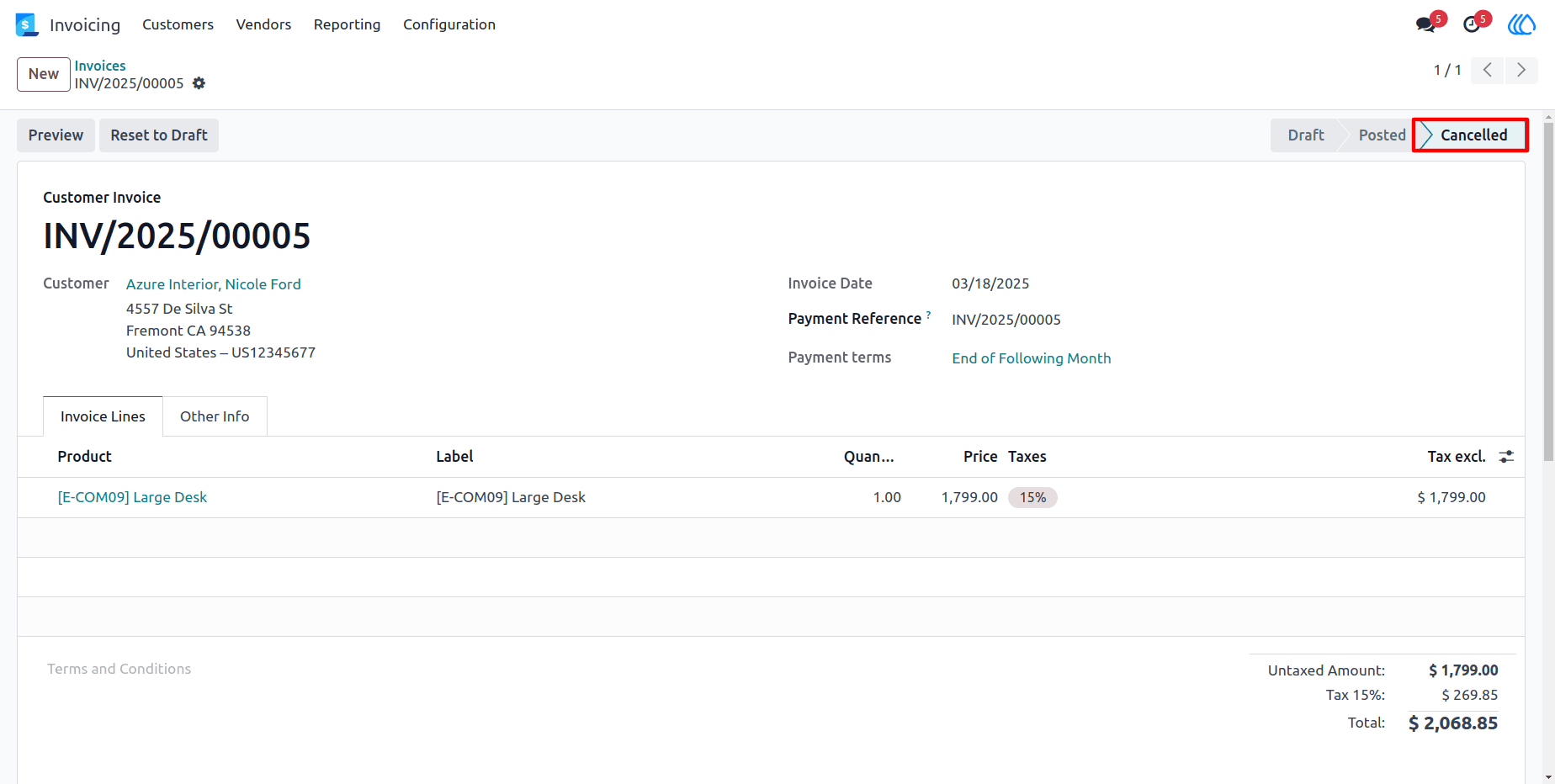Click the record pager 1 / 1
Image resolution: width=1555 pixels, height=784 pixels.
point(1447,70)
